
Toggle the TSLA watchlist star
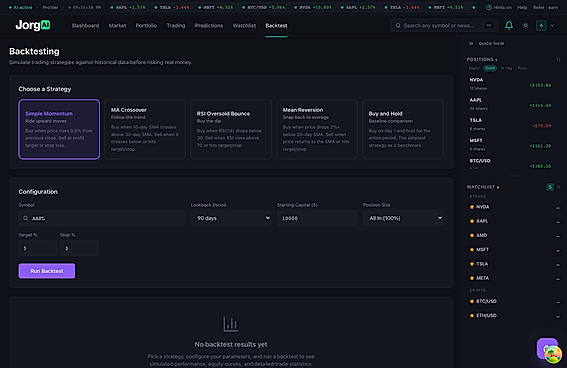click(472, 264)
